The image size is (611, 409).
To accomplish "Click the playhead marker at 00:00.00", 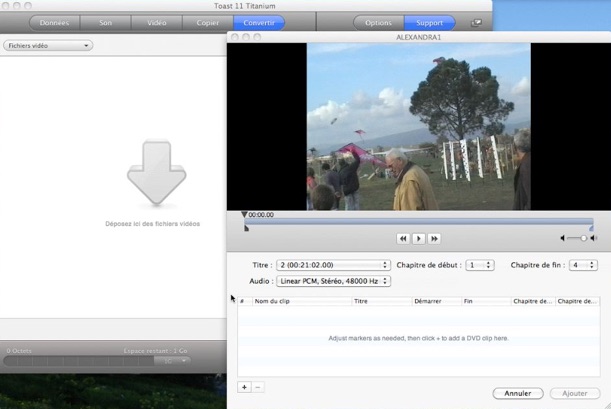I will (x=244, y=215).
